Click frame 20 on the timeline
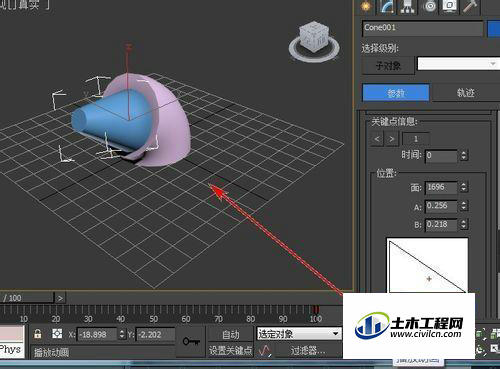 56,319
